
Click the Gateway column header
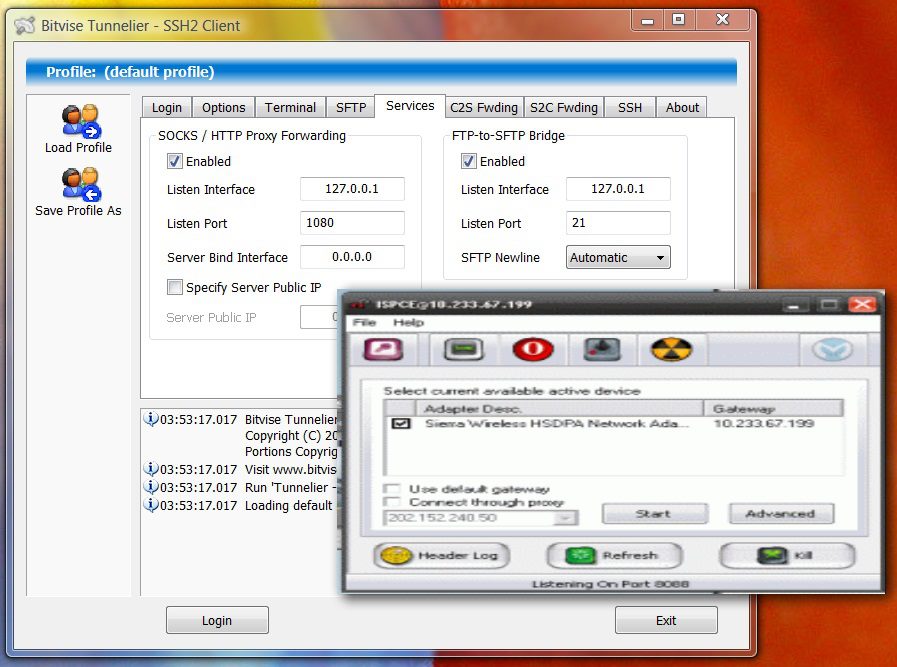(x=773, y=408)
